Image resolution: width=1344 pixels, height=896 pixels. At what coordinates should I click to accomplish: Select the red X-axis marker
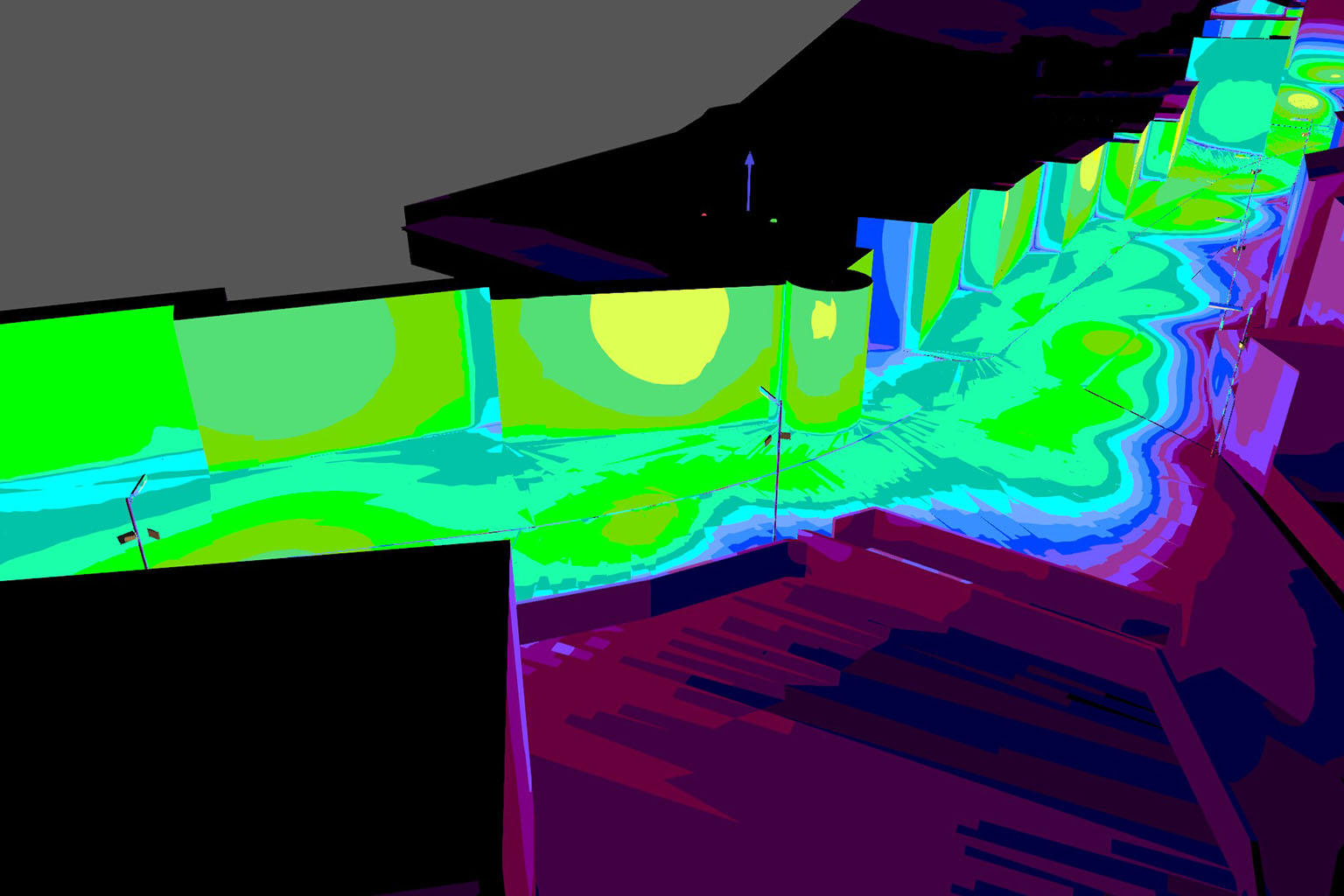703,214
